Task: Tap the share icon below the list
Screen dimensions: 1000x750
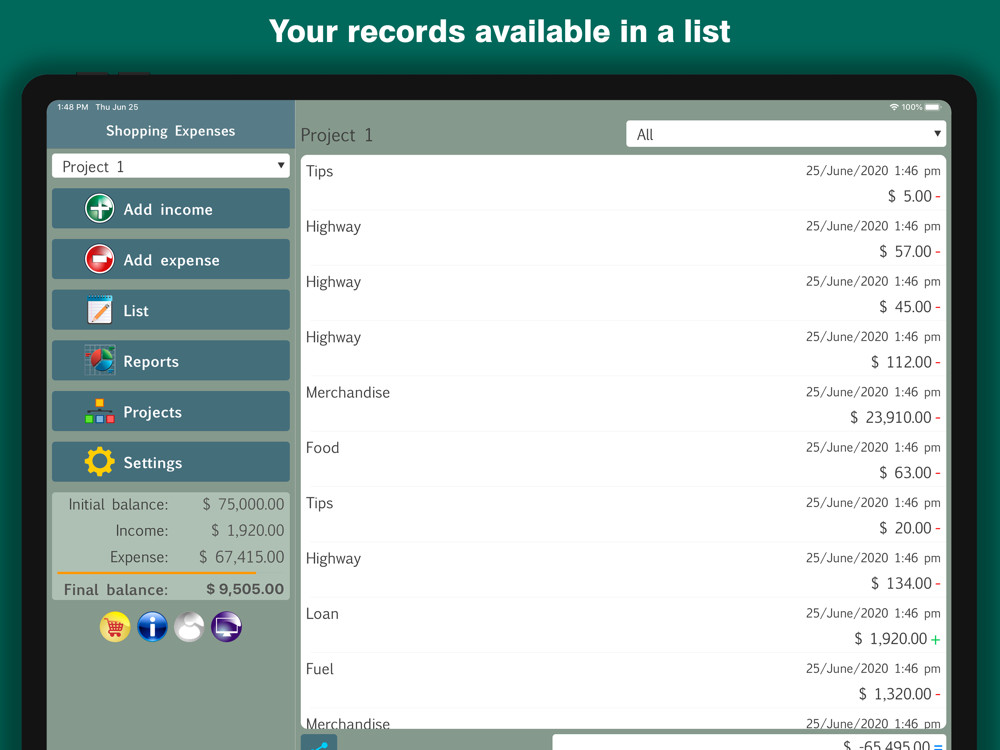Action: point(319,743)
